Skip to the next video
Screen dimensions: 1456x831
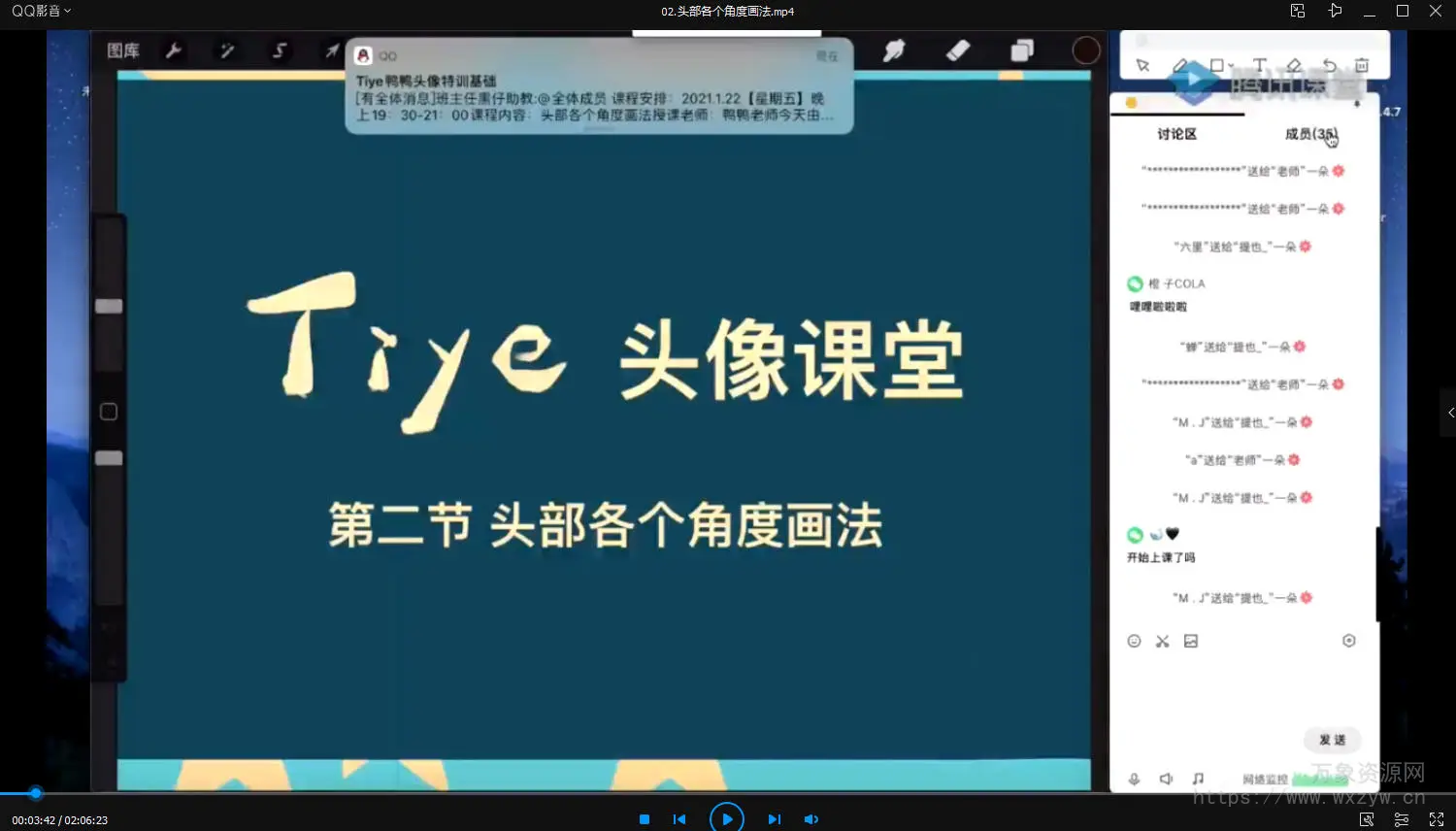click(x=774, y=819)
